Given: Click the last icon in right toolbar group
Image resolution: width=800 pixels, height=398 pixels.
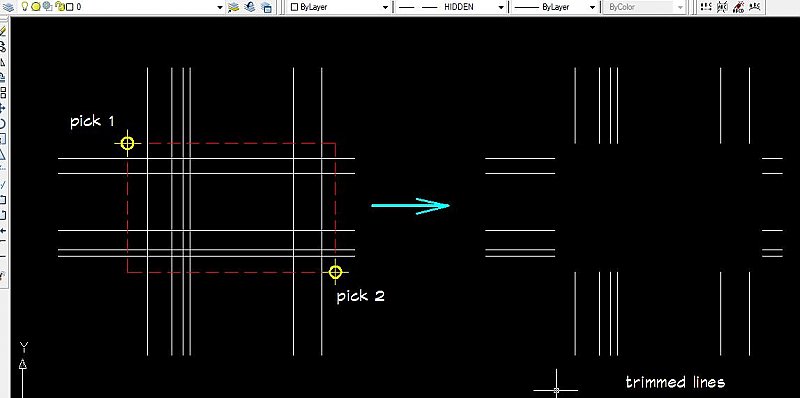Looking at the screenshot, I should click(755, 7).
